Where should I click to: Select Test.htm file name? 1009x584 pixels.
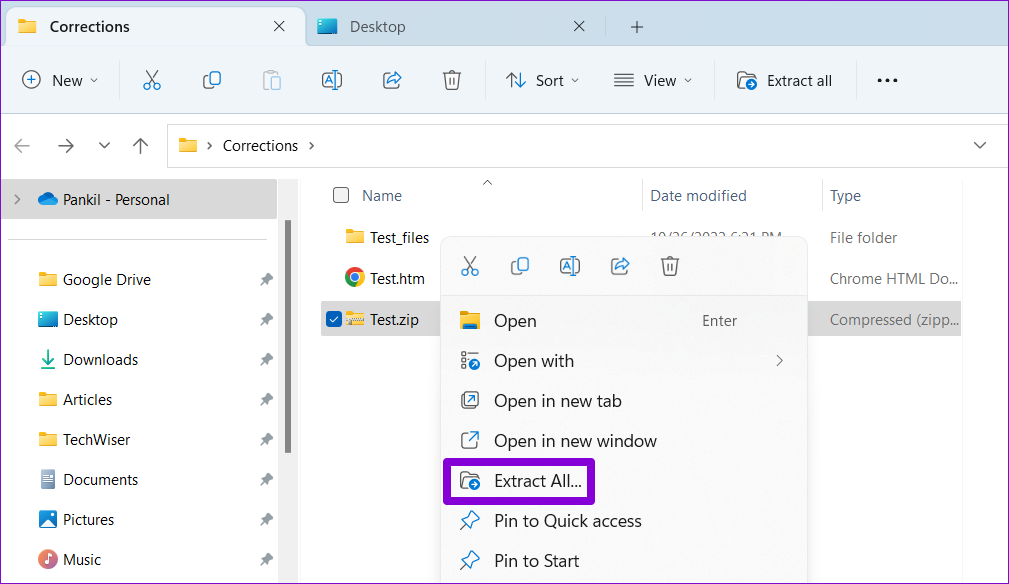tap(397, 278)
